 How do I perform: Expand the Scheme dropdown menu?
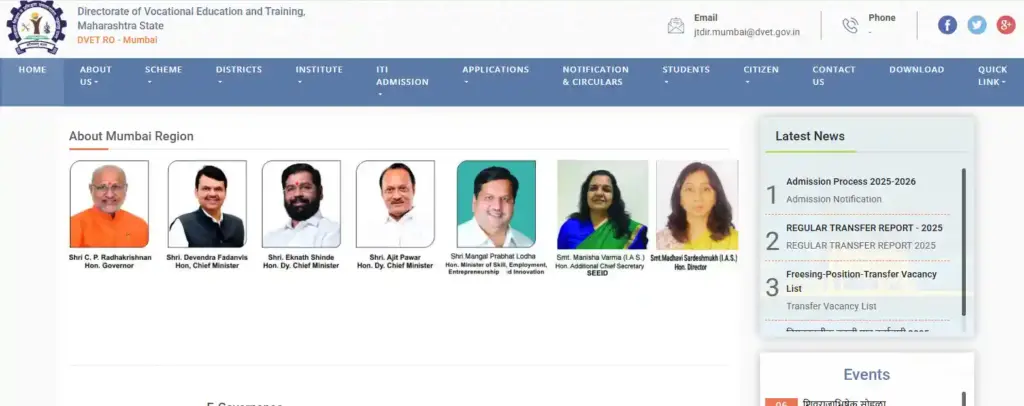(x=163, y=76)
